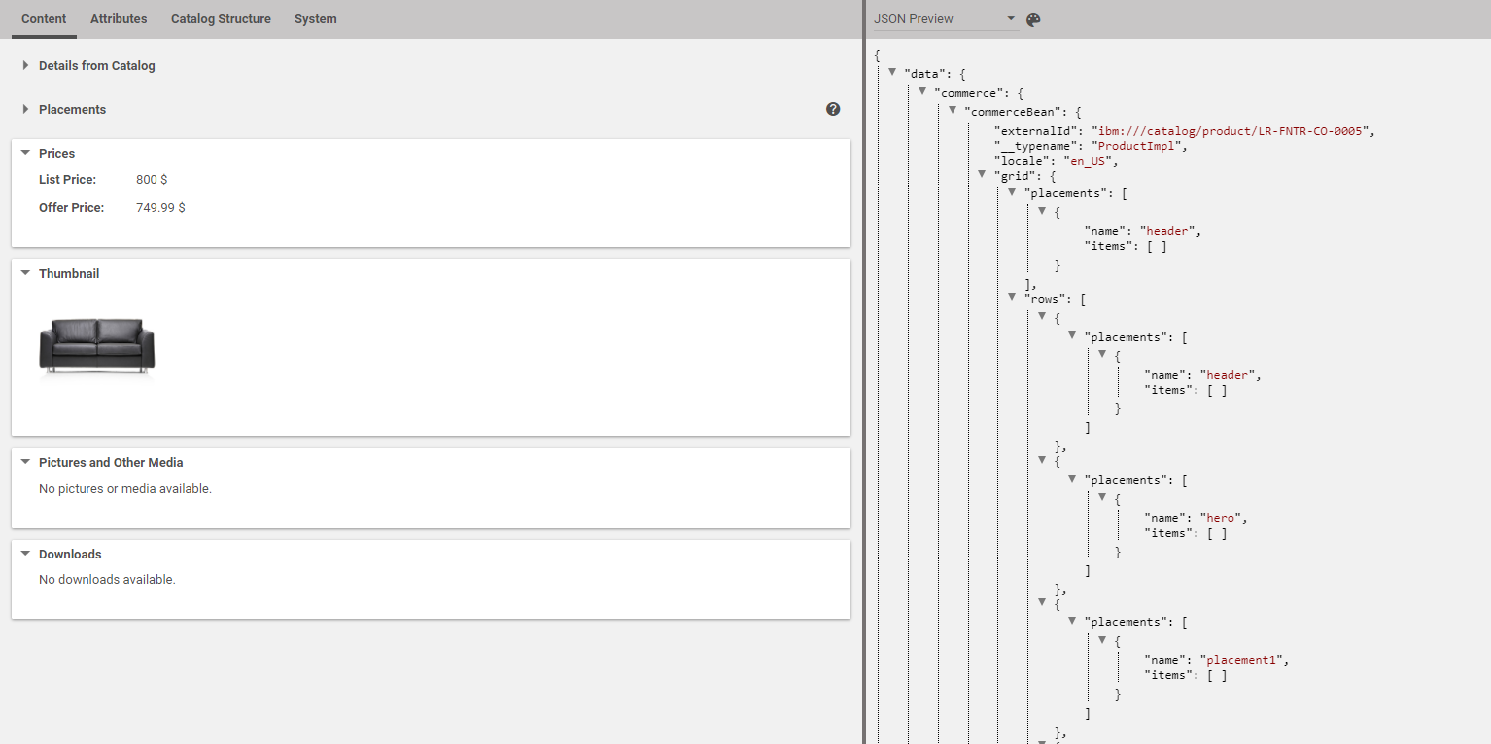Screen dimensions: 1491x744
Task: Collapse the Downloads section
Action: tap(27, 553)
